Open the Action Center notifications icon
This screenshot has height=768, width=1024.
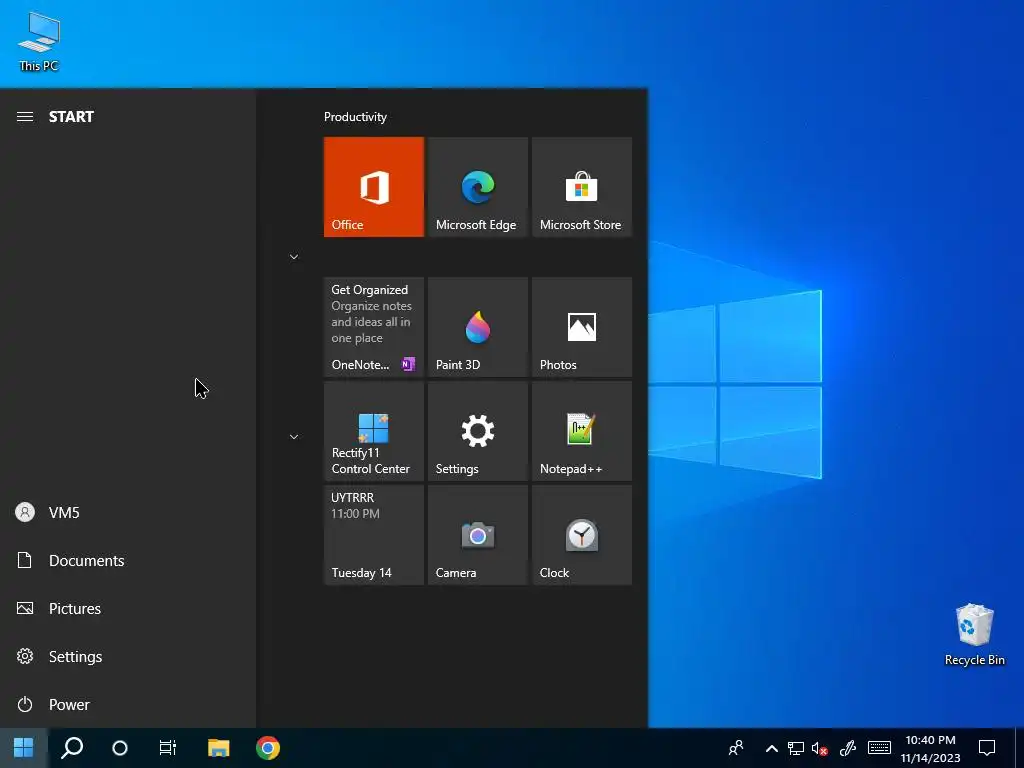987,748
